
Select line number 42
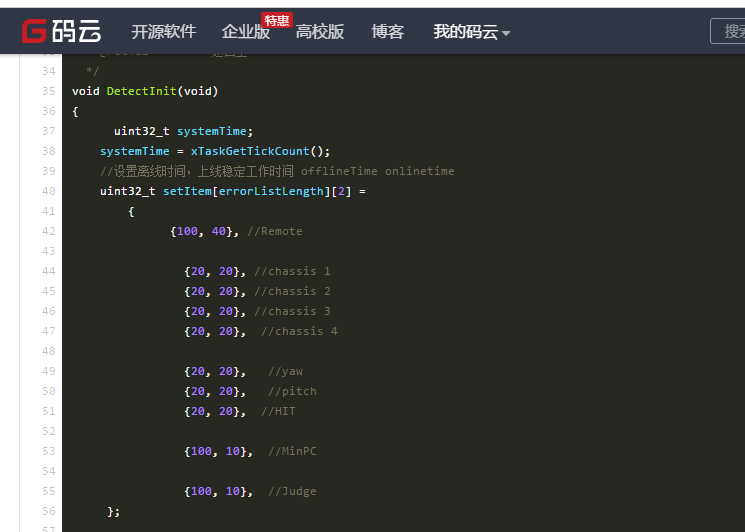[x=49, y=231]
